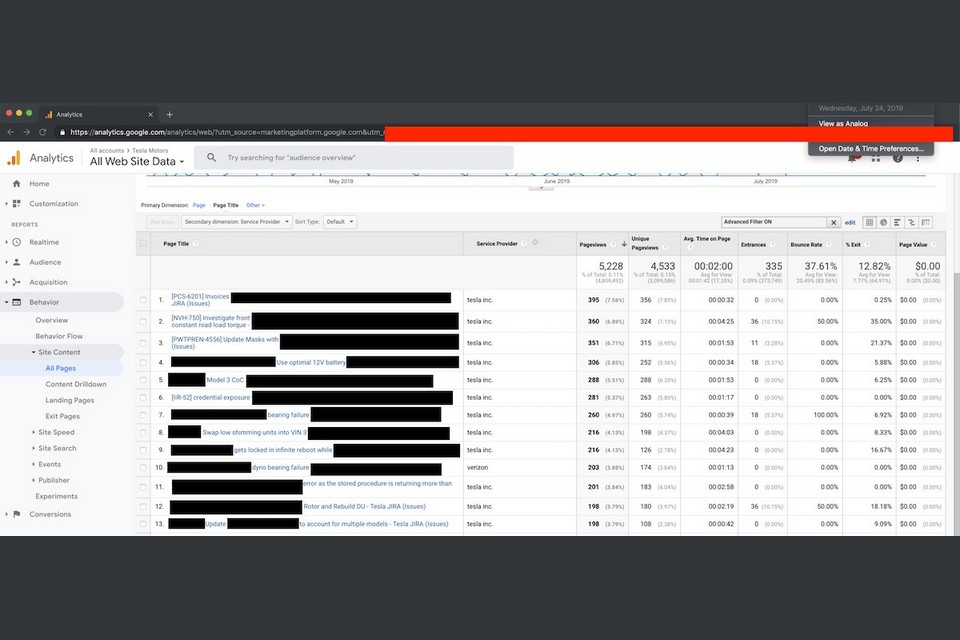Click the Analytics logo icon

(13, 158)
